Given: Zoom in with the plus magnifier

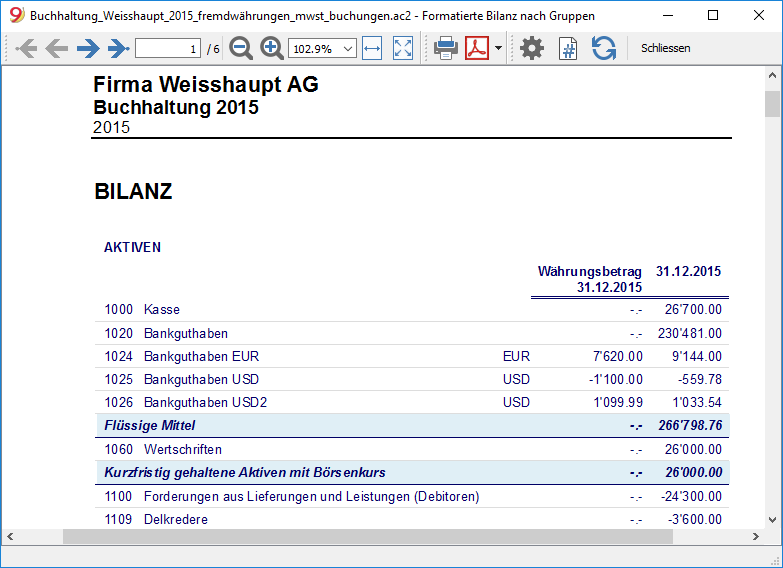Looking at the screenshot, I should [x=272, y=48].
